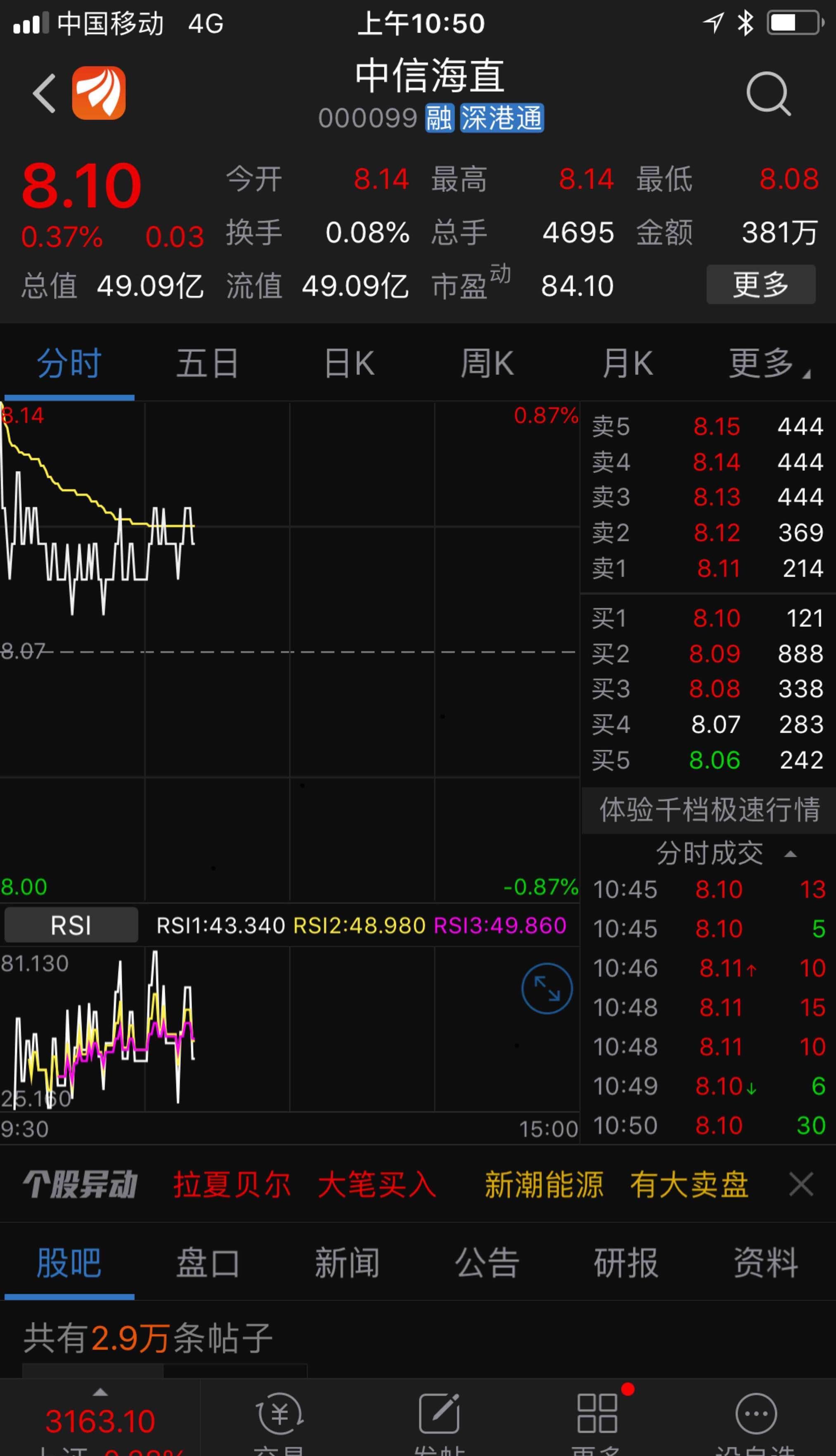Switch to the 五日 chart tab
Viewport: 836px width, 1456px height.
tap(208, 363)
